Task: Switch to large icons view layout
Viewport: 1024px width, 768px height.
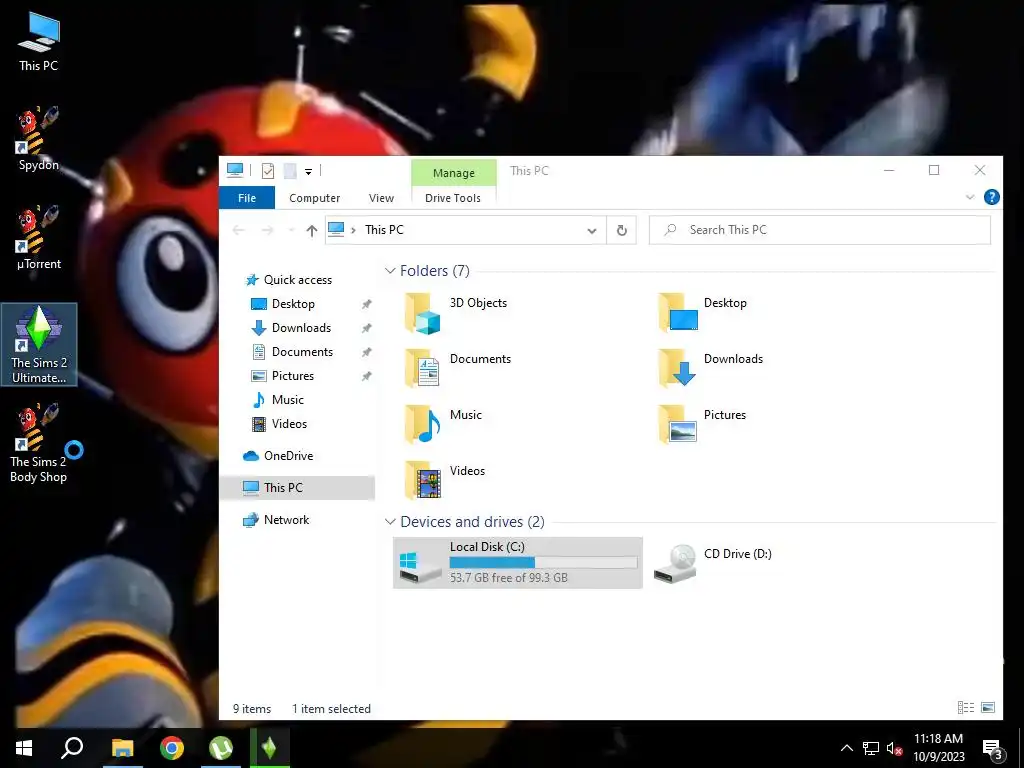Action: [988, 707]
